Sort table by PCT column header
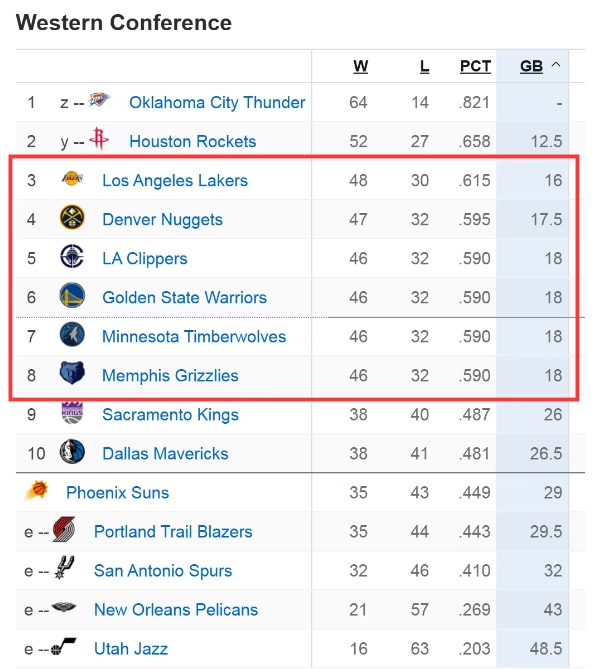601x669 pixels. pyautogui.click(x=475, y=66)
